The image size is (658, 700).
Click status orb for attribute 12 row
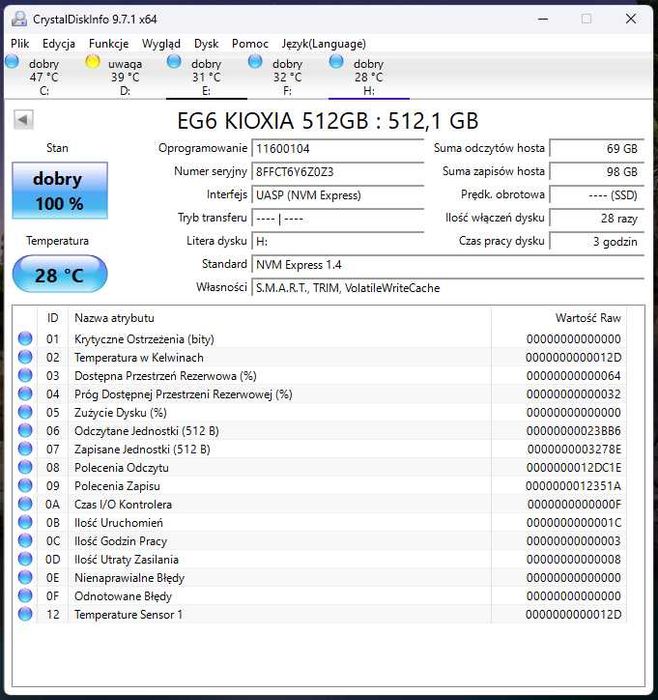pos(25,614)
